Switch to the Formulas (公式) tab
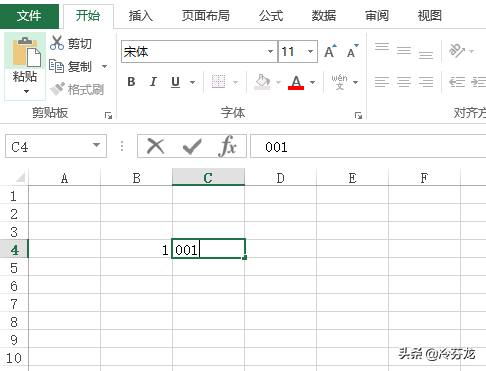Image resolution: width=486 pixels, height=371 pixels. pyautogui.click(x=271, y=16)
